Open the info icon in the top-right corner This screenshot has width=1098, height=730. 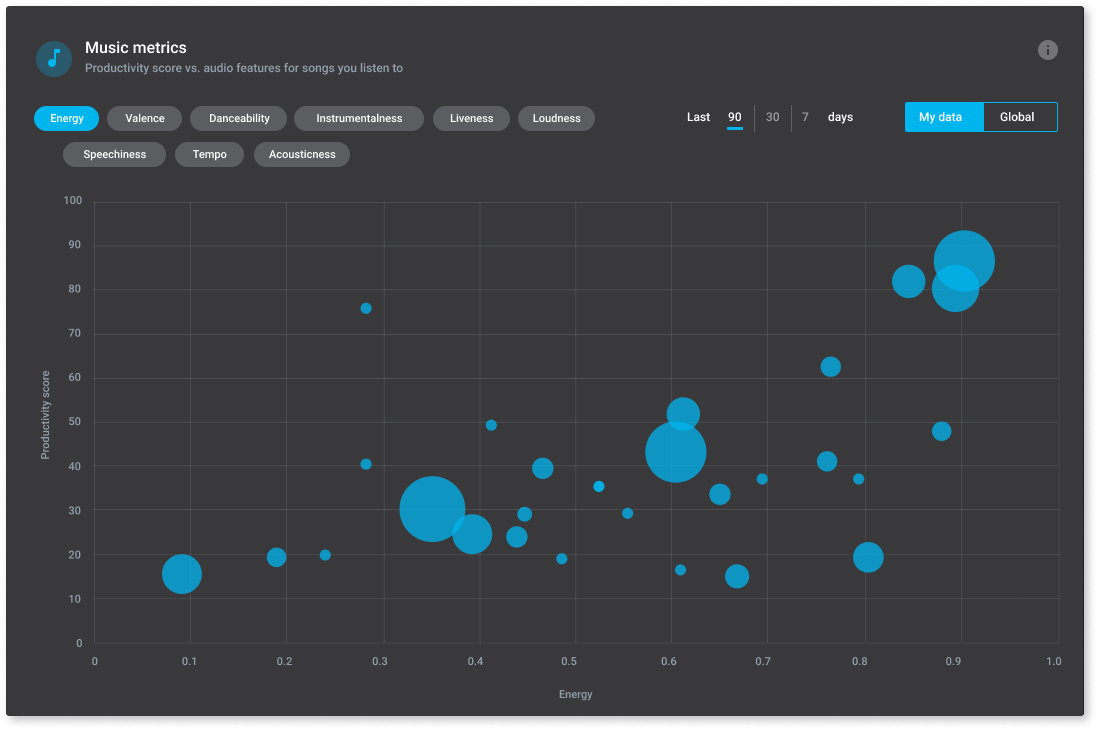[1047, 50]
